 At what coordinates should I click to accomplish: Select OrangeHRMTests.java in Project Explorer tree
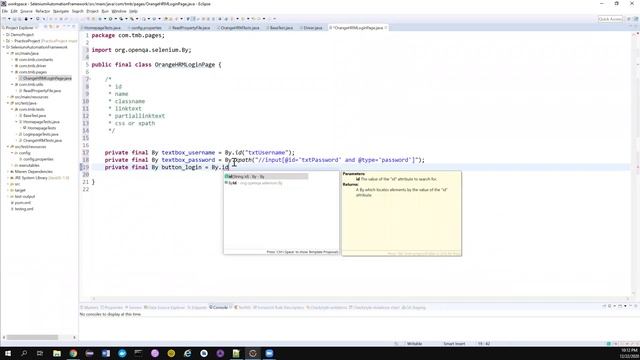[x=42, y=140]
